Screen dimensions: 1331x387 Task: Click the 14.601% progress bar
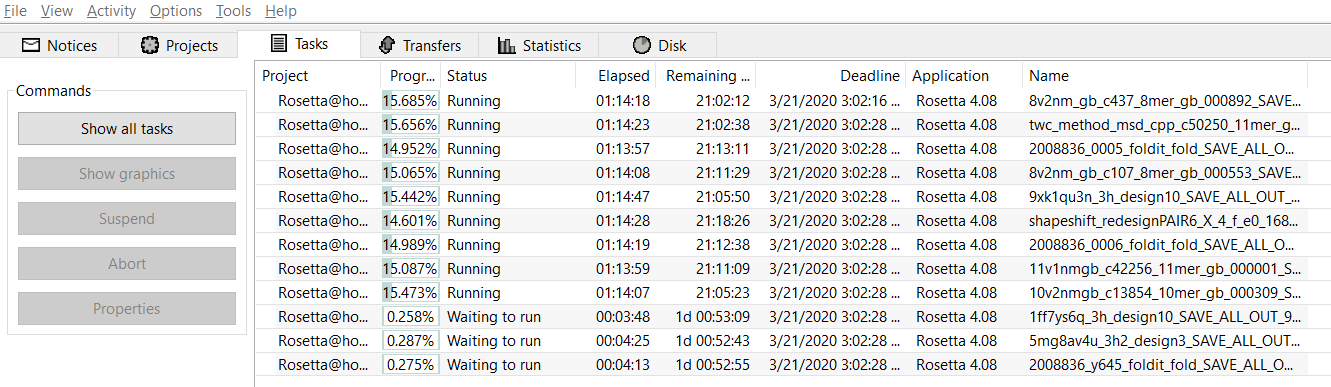[x=411, y=221]
